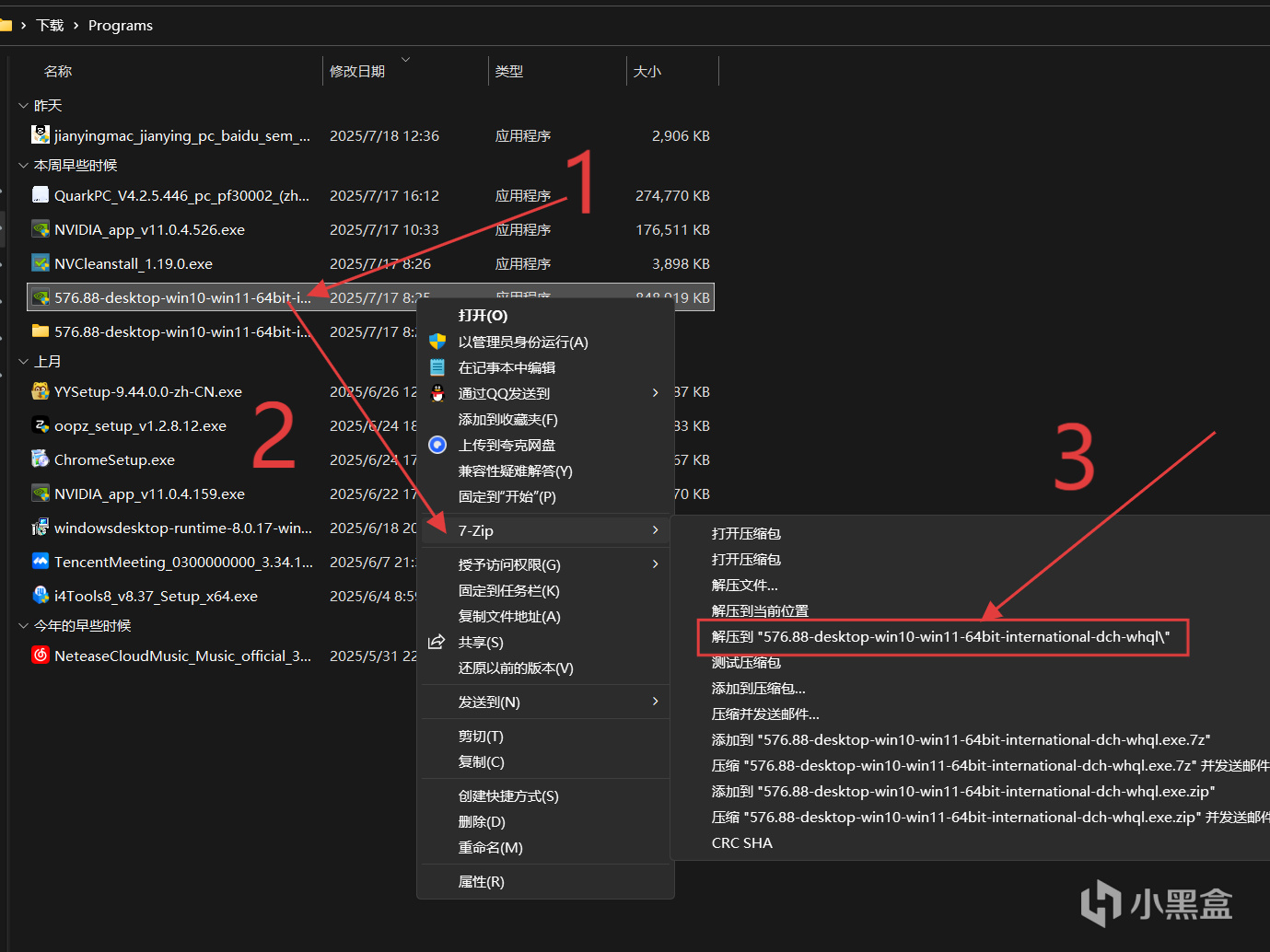1270x952 pixels.
Task: Sort by the 大小 column header
Action: (x=647, y=71)
